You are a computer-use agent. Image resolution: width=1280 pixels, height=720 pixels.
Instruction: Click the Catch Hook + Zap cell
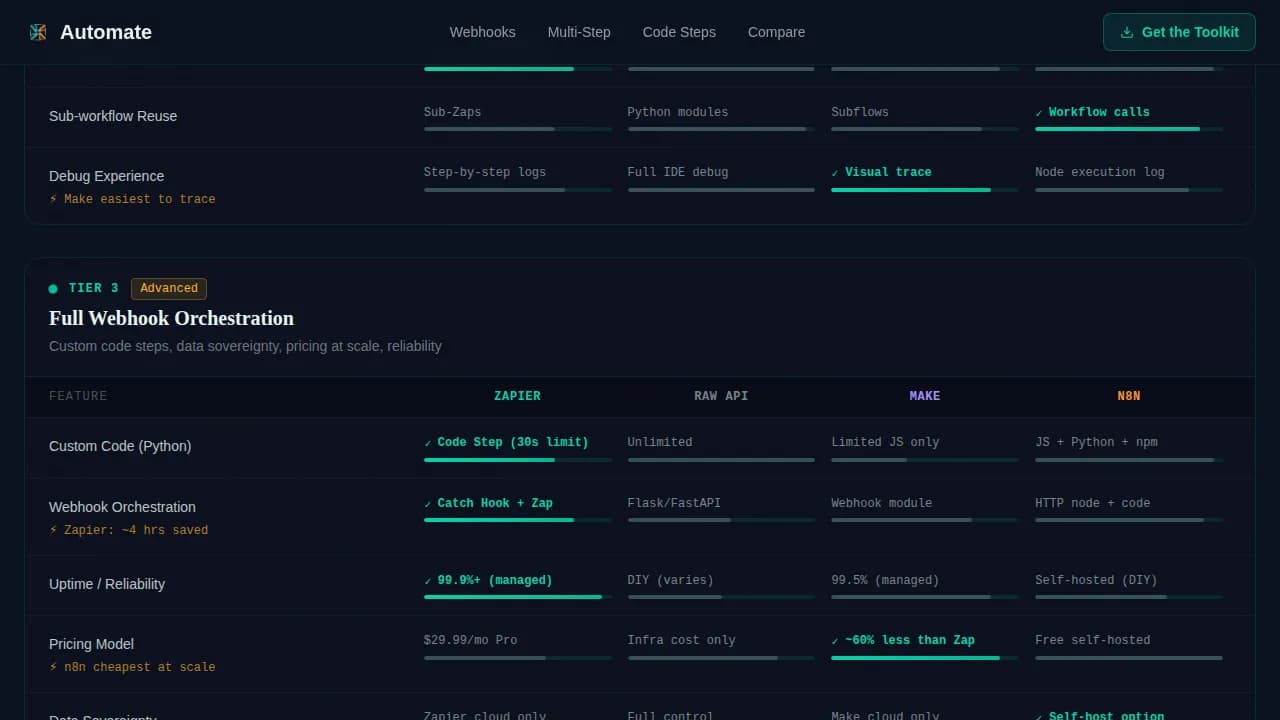(x=488, y=503)
